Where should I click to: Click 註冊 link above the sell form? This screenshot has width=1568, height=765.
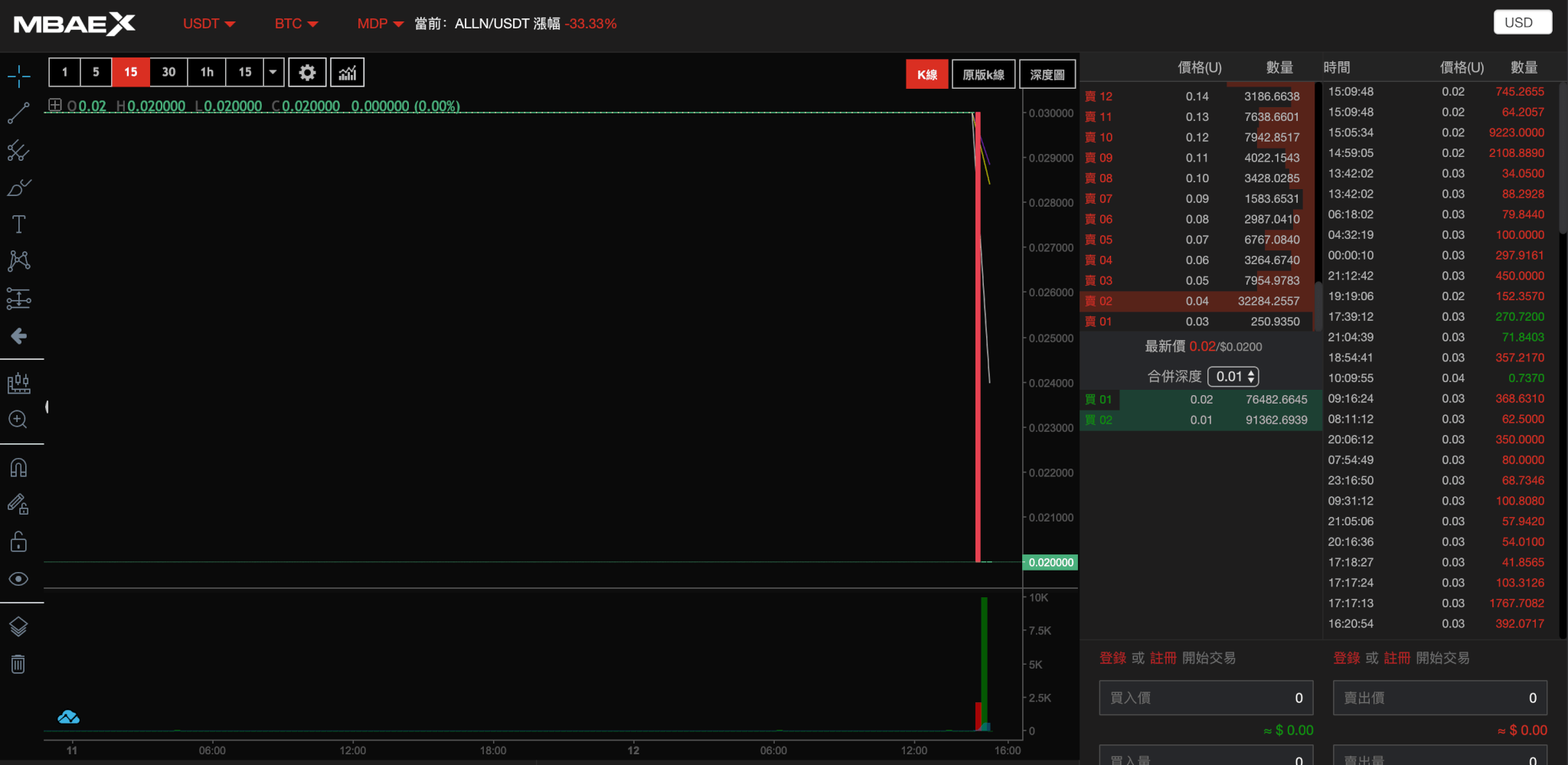tap(1397, 658)
